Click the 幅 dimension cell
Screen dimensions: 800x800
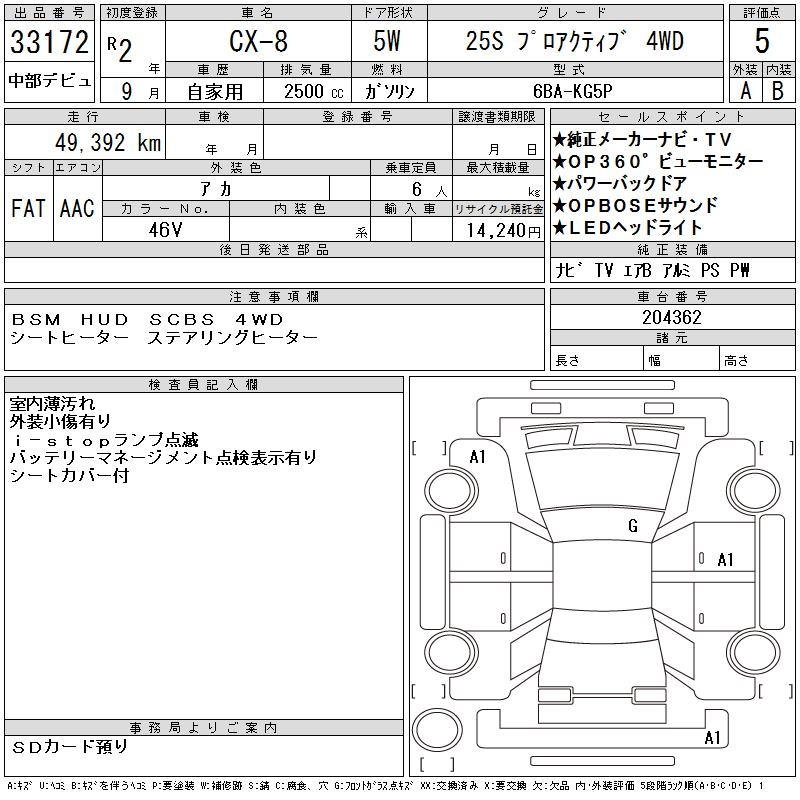[x=681, y=358]
